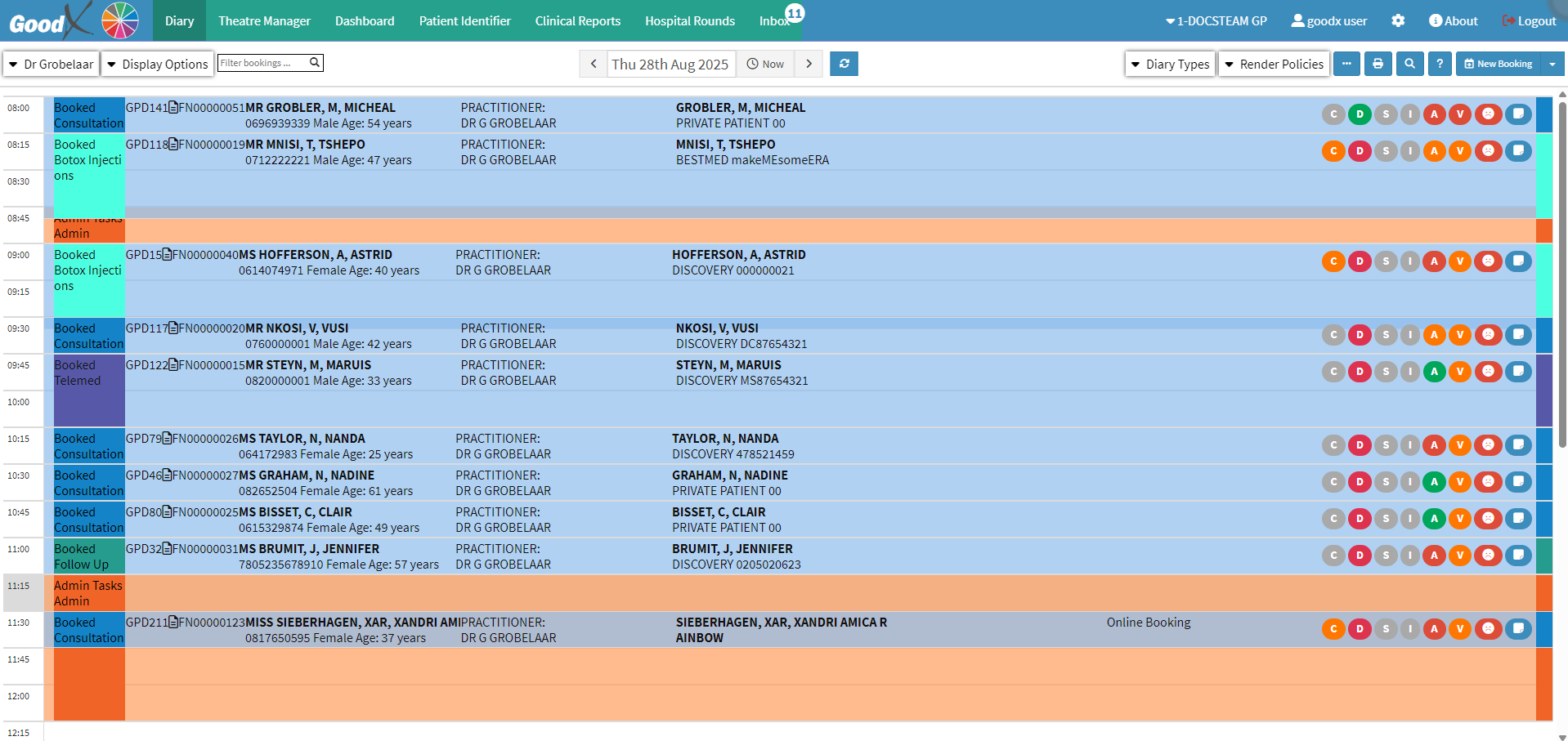Image resolution: width=1568 pixels, height=741 pixels.
Task: Toggle orange C status on Mnisi's booking
Action: point(1333,151)
